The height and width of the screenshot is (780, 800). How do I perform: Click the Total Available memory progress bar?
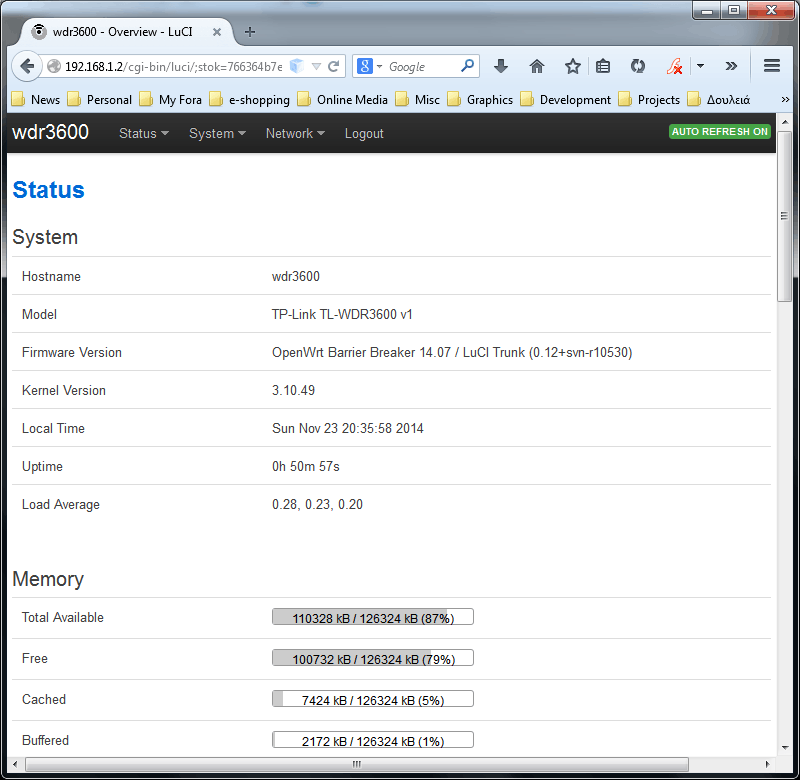click(372, 617)
